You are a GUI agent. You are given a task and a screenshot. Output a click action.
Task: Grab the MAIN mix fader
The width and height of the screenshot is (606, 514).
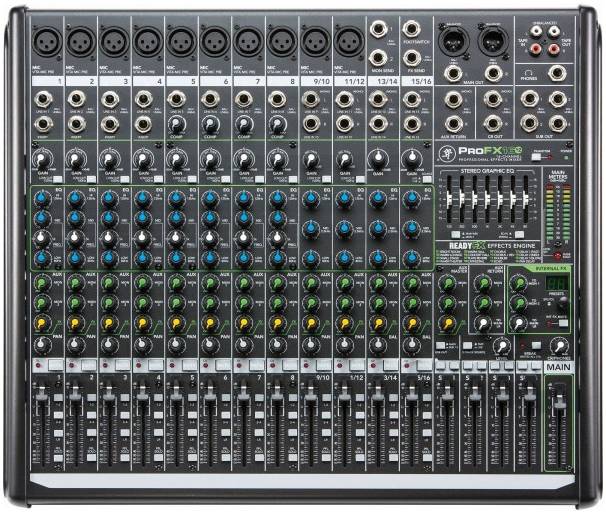coord(559,401)
